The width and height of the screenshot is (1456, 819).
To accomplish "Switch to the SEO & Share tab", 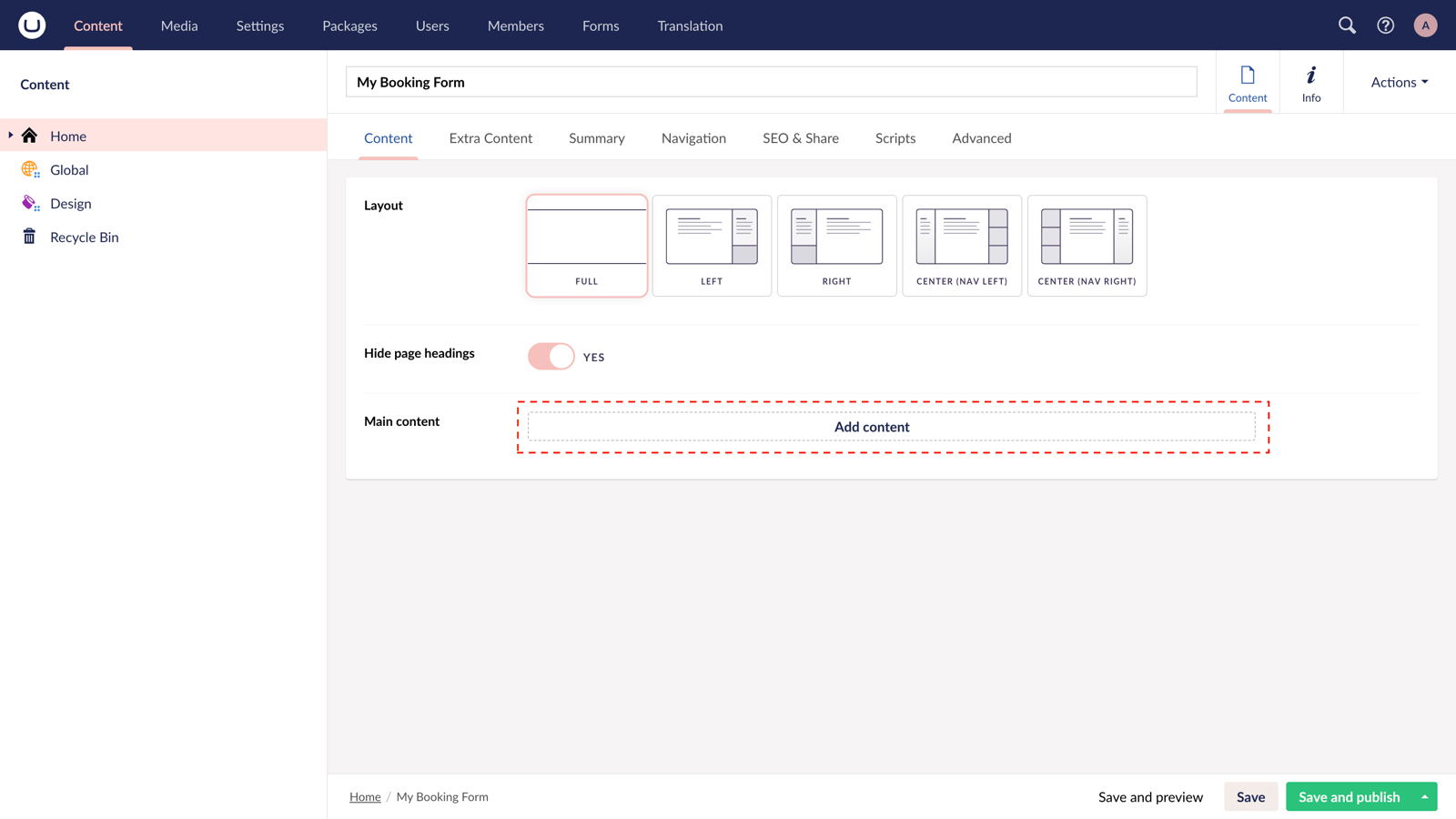I will click(801, 137).
